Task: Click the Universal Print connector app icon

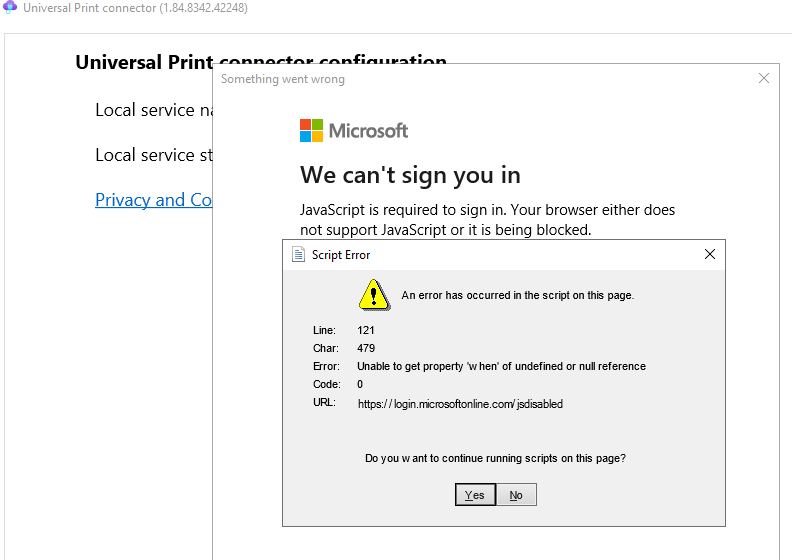Action: pos(10,8)
